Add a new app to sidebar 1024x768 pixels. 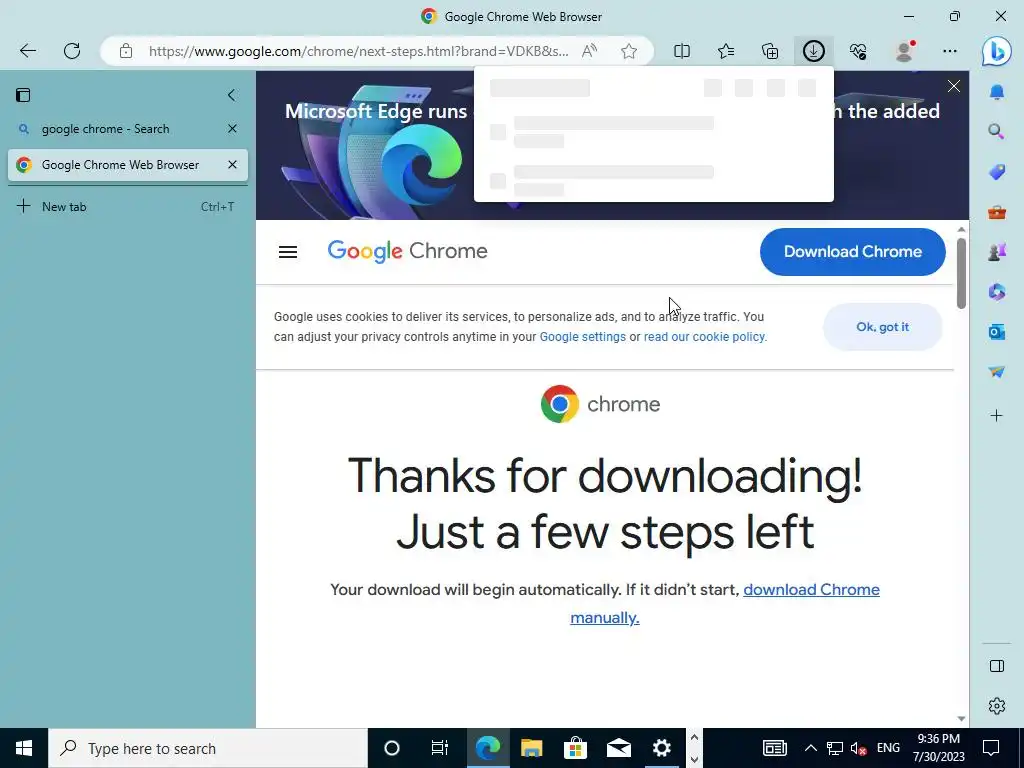pos(997,415)
